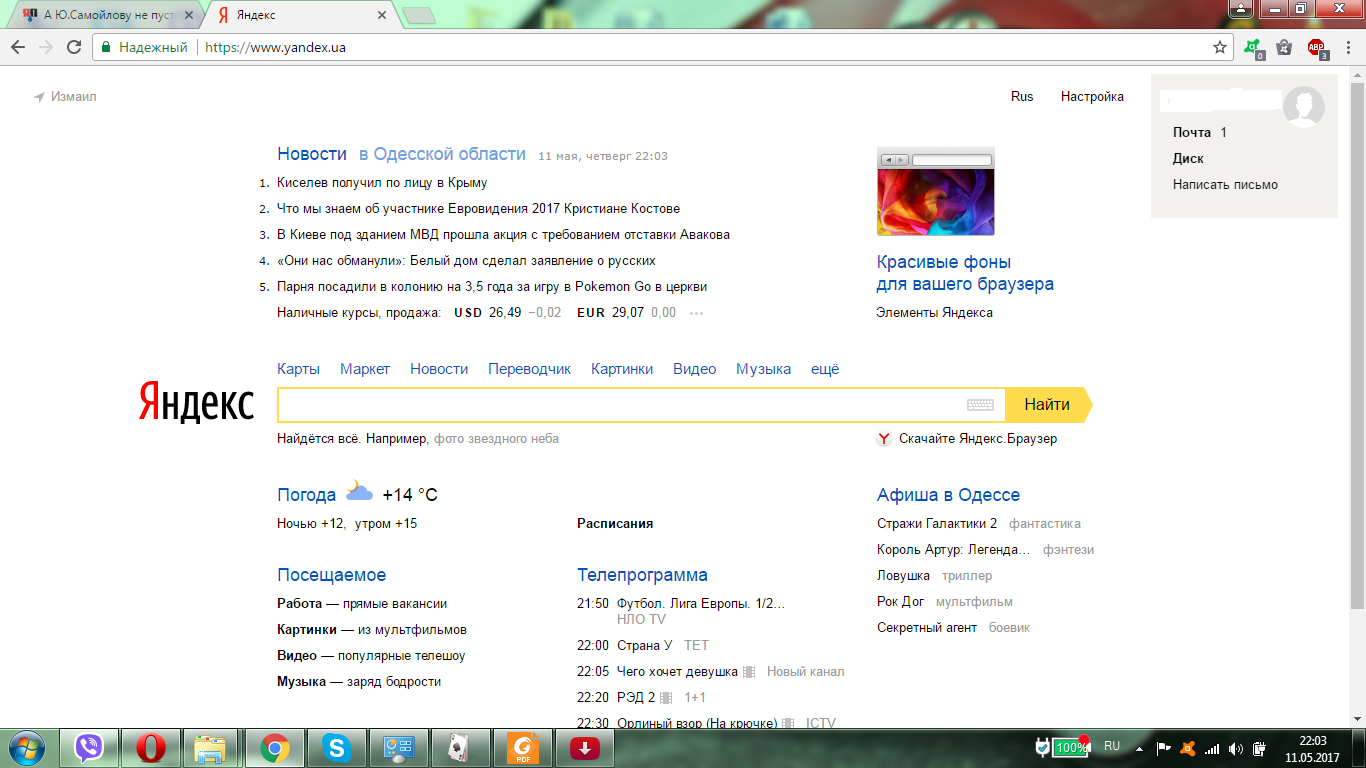
Task: Click the Yandex.Browser Y icon
Action: point(884,439)
